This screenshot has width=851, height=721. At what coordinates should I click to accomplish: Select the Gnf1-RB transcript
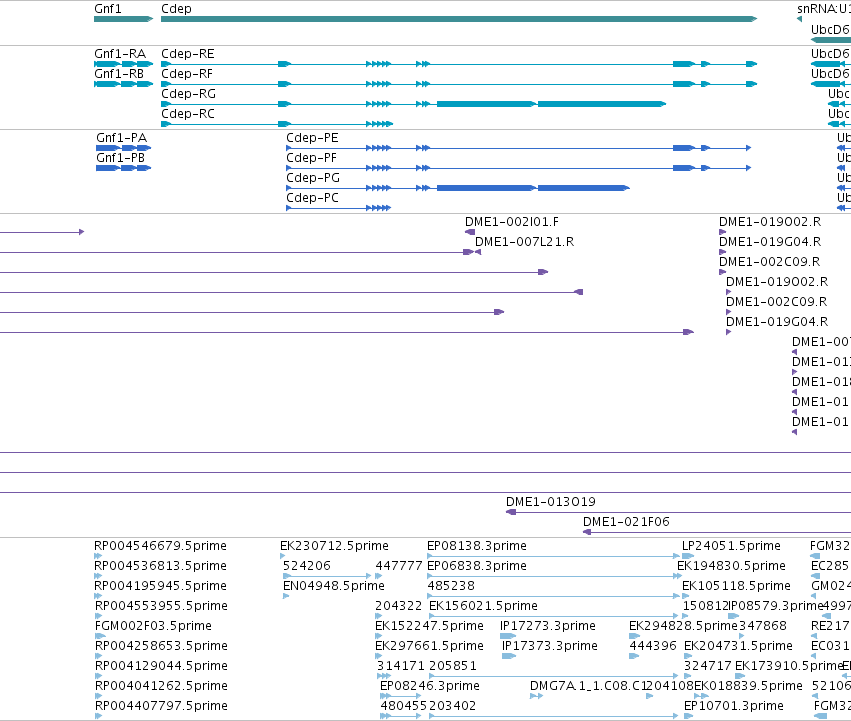tap(119, 74)
